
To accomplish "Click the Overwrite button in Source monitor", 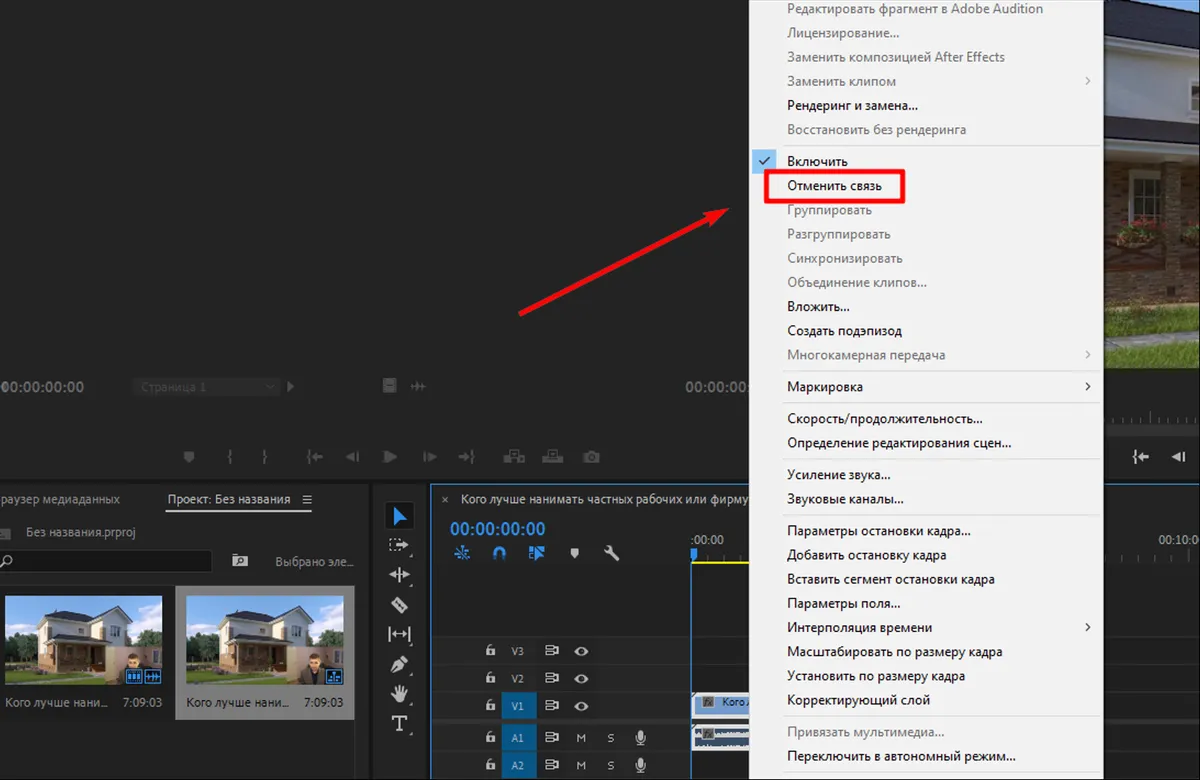I will [x=552, y=457].
